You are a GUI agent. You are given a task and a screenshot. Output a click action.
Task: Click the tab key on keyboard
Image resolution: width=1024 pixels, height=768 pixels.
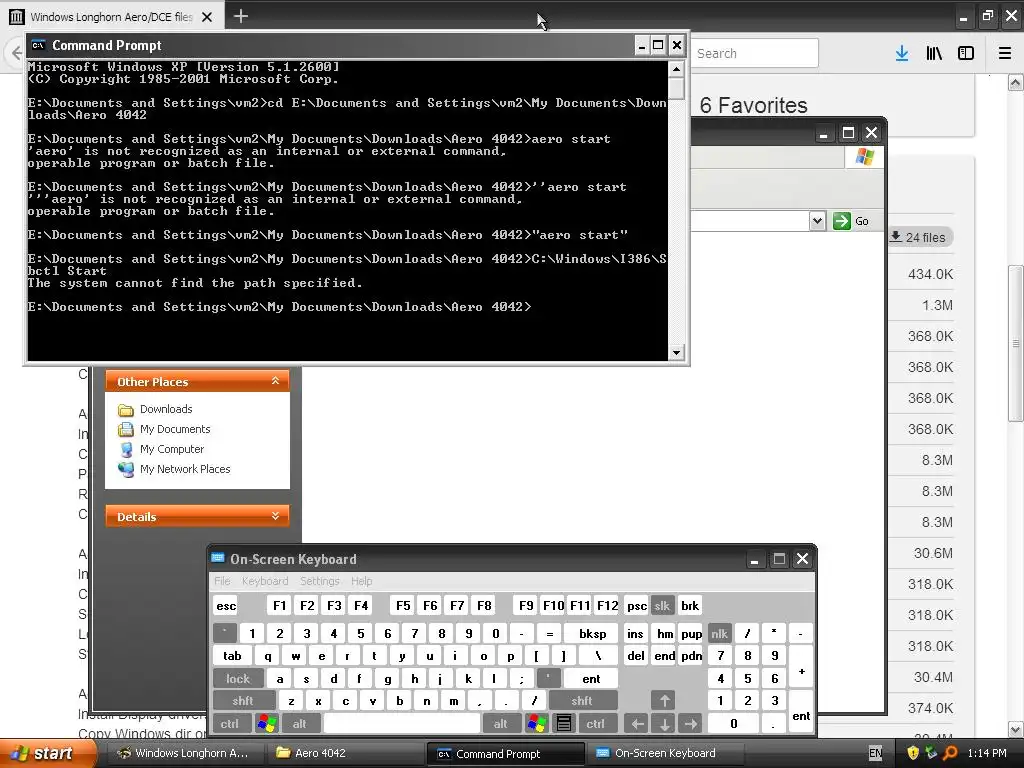click(232, 656)
